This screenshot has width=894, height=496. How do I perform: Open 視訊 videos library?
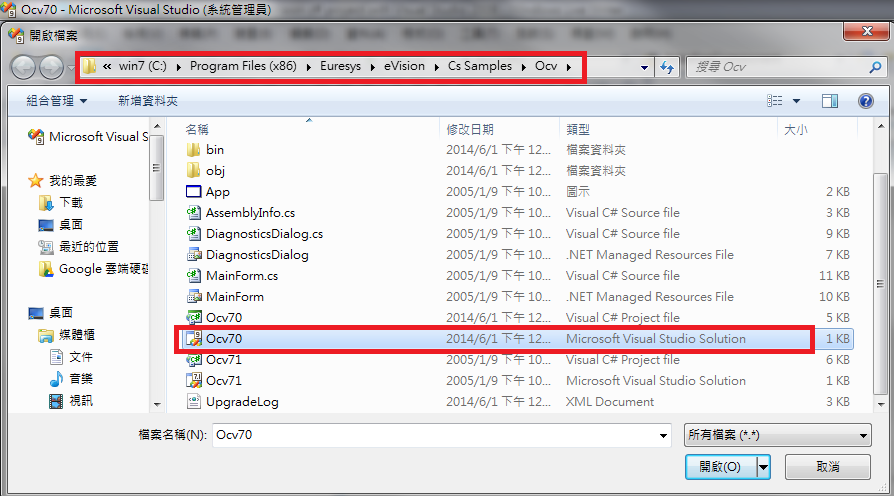point(71,401)
